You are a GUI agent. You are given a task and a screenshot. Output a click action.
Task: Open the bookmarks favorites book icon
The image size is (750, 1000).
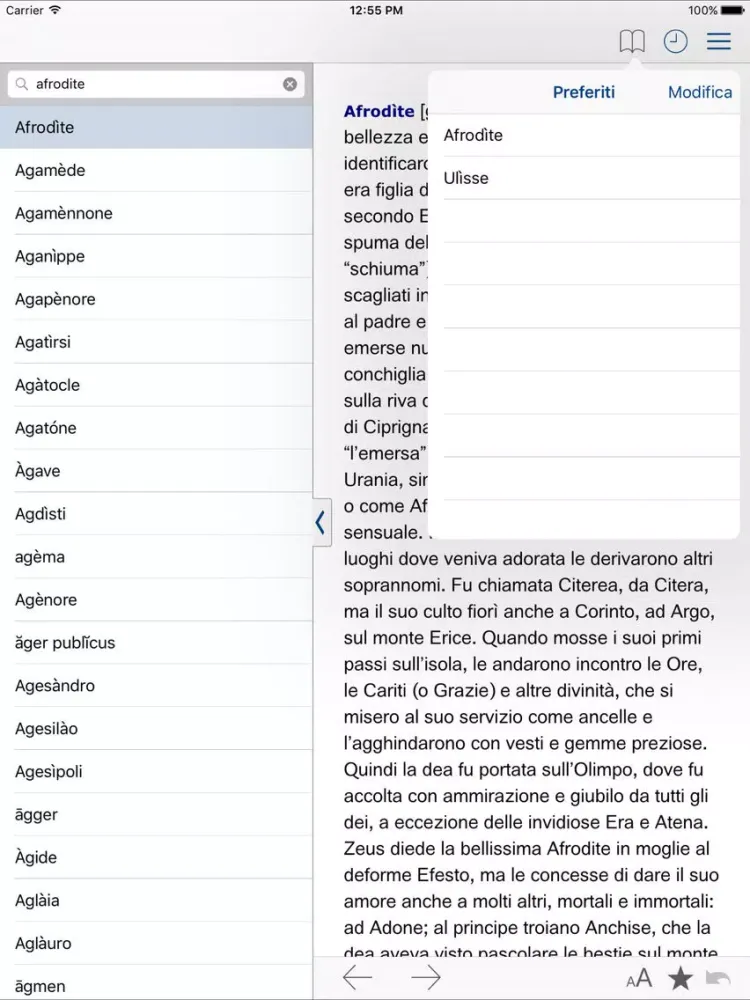(x=632, y=41)
